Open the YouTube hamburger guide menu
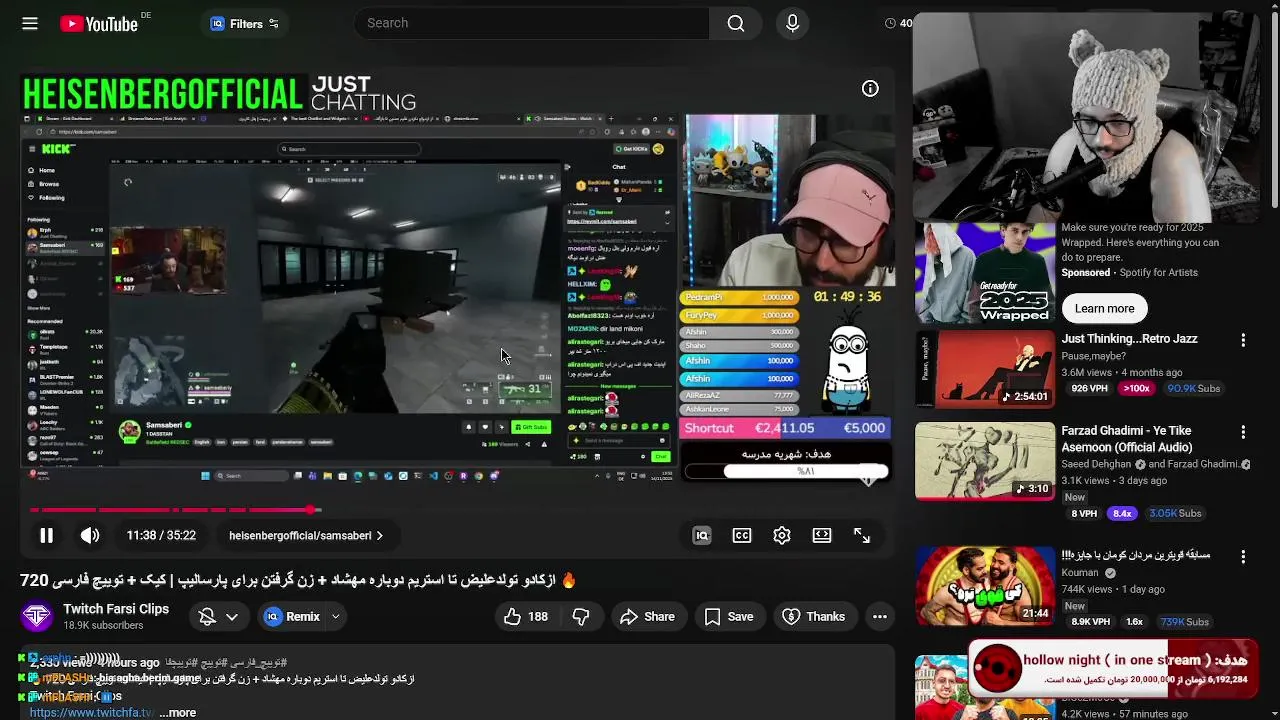 pyautogui.click(x=30, y=23)
